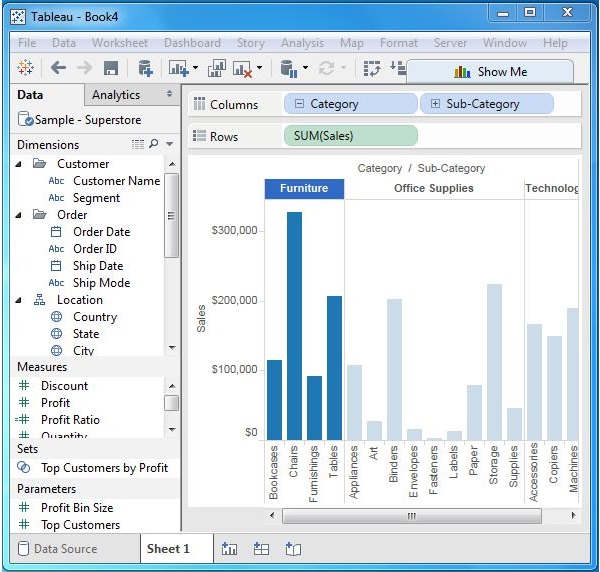This screenshot has height=572, width=600.
Task: Open the Dimensions pane dropdown arrow
Action: [x=169, y=144]
